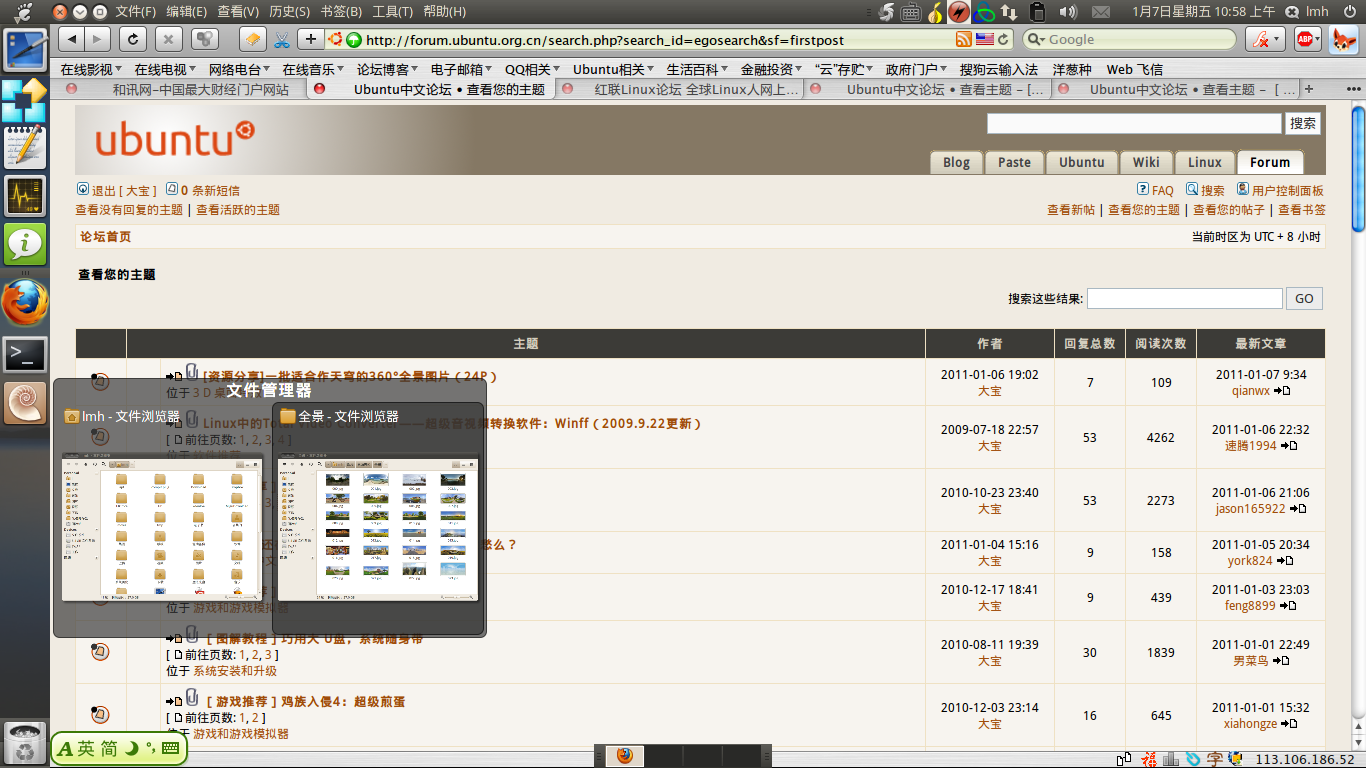Open the Trash at the dock bottom
1366x768 pixels.
tap(24, 743)
